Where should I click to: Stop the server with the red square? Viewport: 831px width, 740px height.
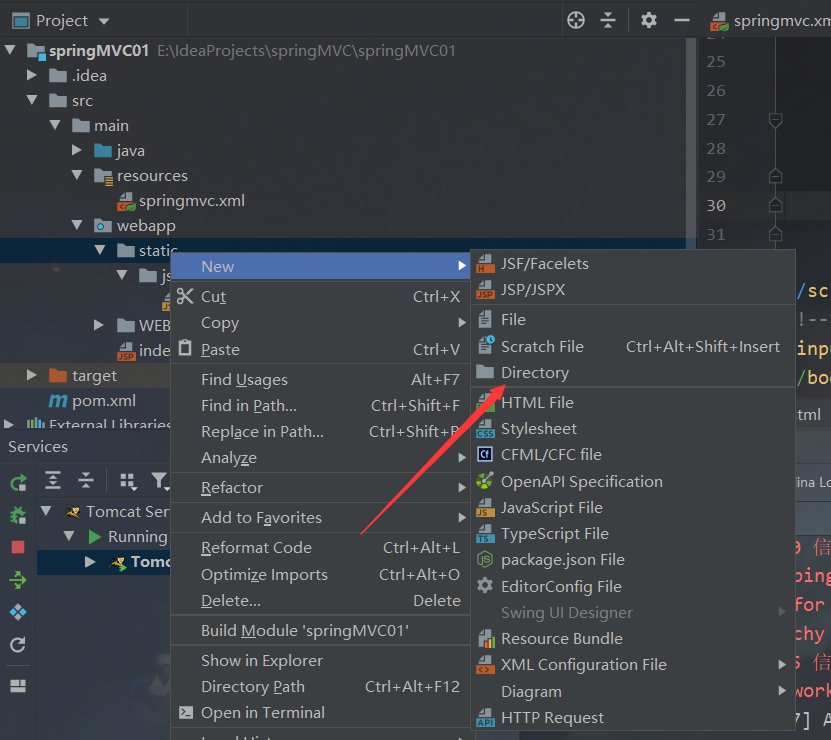coord(18,547)
